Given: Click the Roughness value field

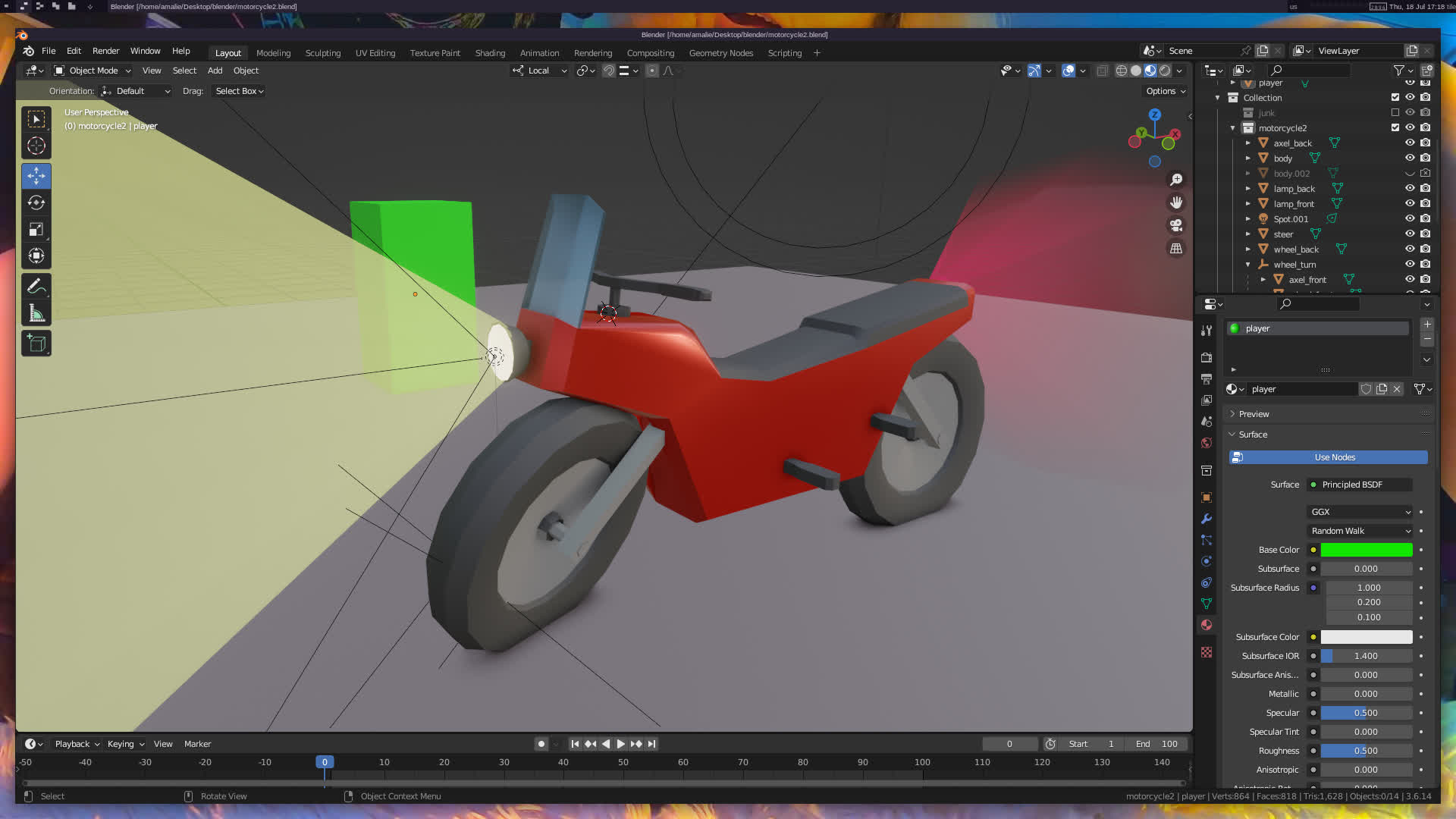Looking at the screenshot, I should (x=1366, y=751).
